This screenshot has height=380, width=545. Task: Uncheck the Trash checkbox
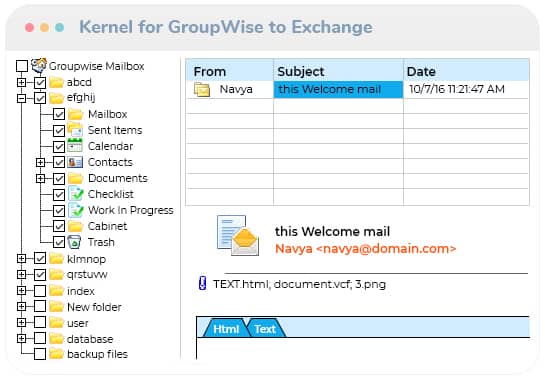59,242
